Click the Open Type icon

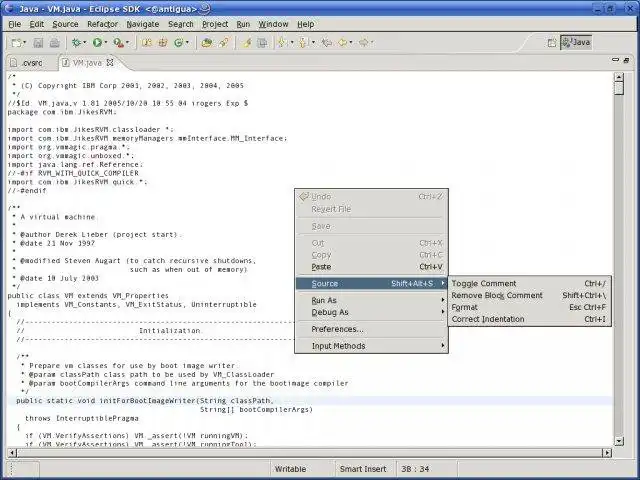pyautogui.click(x=207, y=42)
